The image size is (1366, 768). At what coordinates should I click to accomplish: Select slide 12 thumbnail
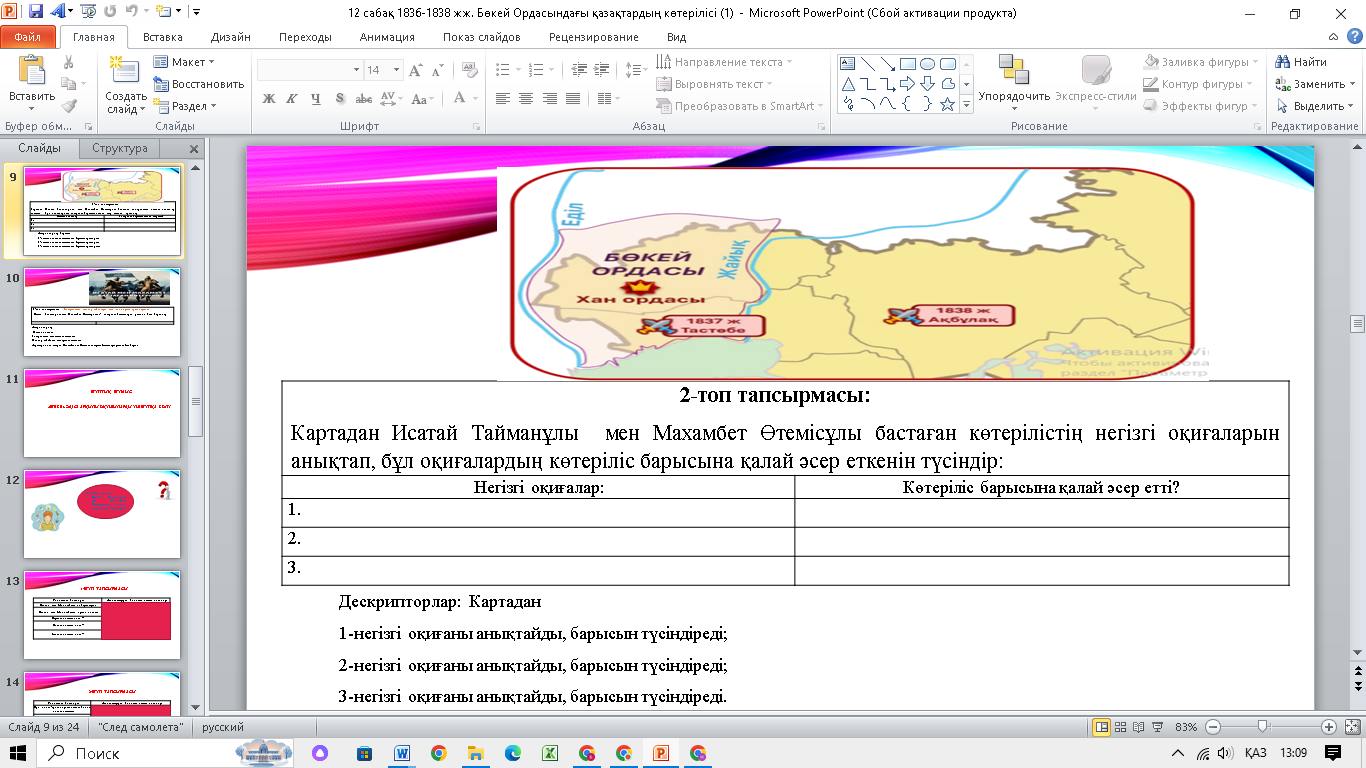point(102,514)
